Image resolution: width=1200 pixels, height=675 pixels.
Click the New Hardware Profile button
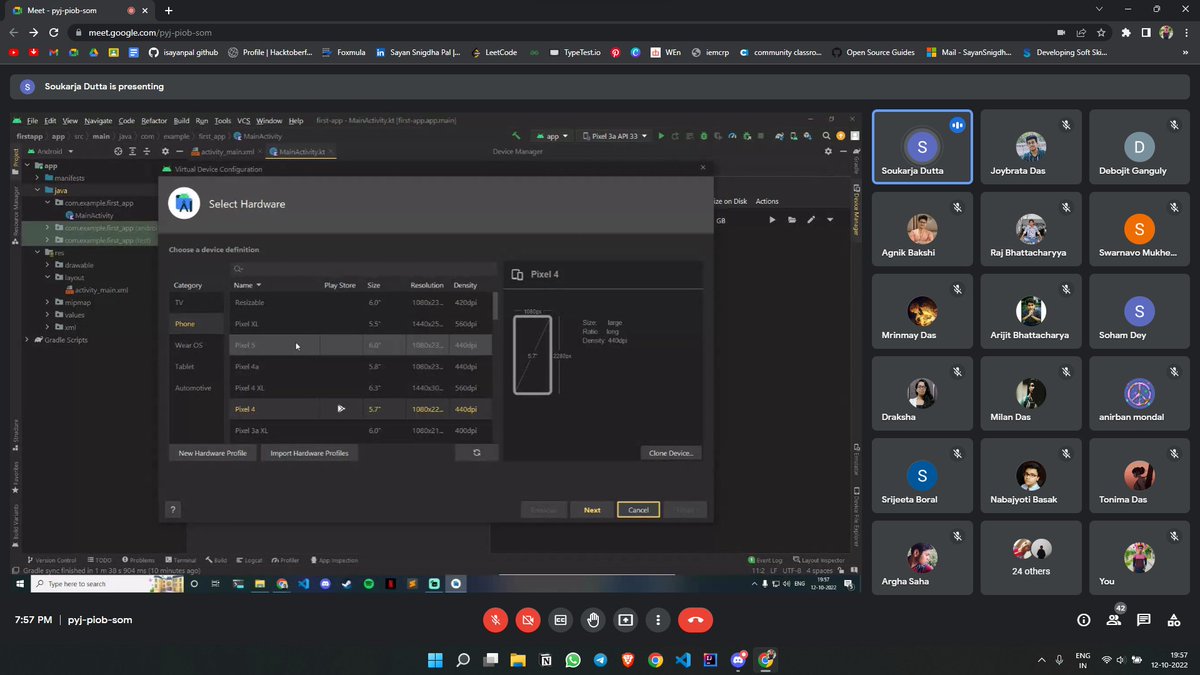click(212, 452)
